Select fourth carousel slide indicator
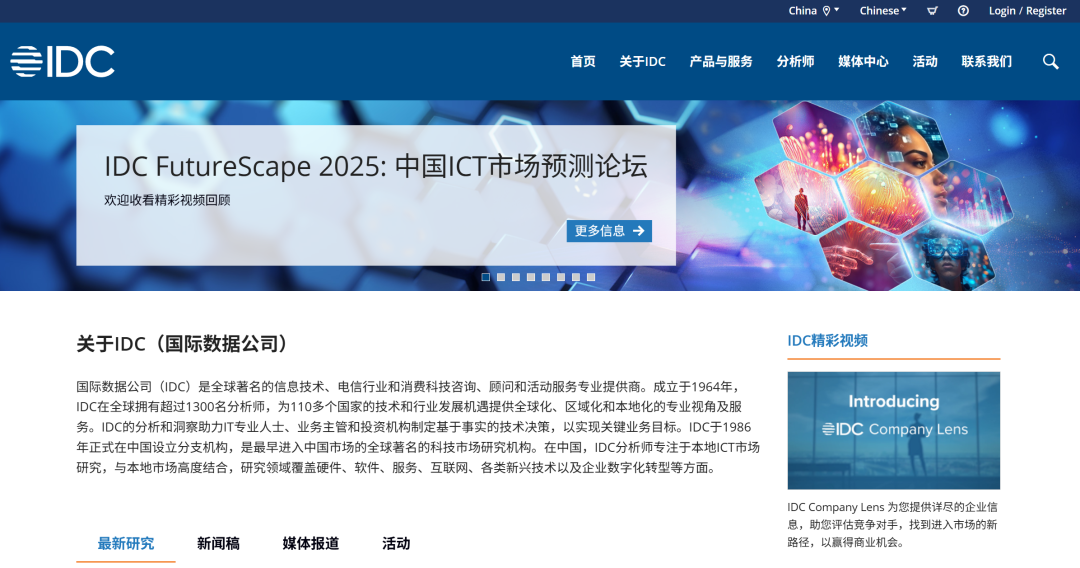 click(x=531, y=277)
